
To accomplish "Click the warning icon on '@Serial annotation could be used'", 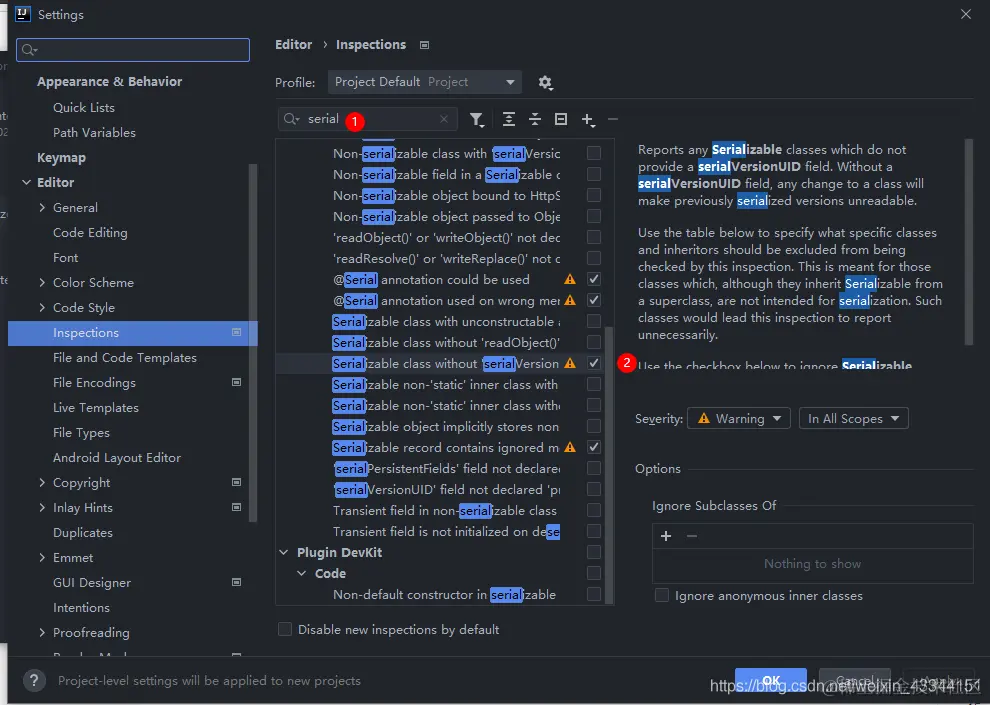I will click(x=570, y=279).
